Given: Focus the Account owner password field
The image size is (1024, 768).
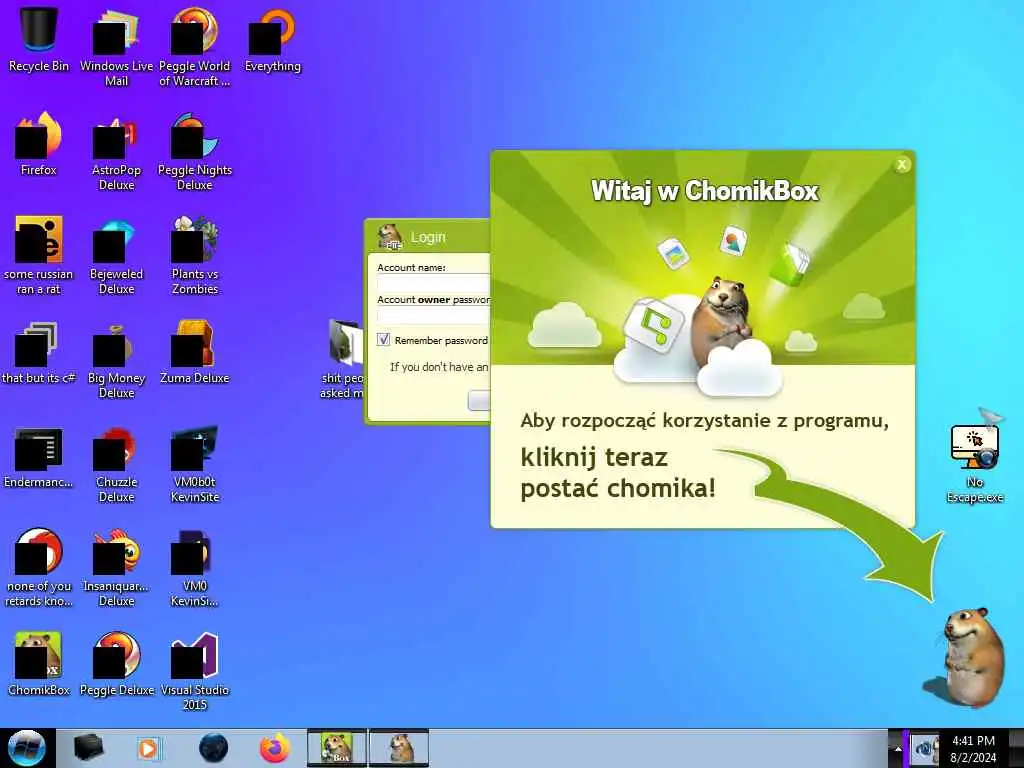Looking at the screenshot, I should point(434,315).
